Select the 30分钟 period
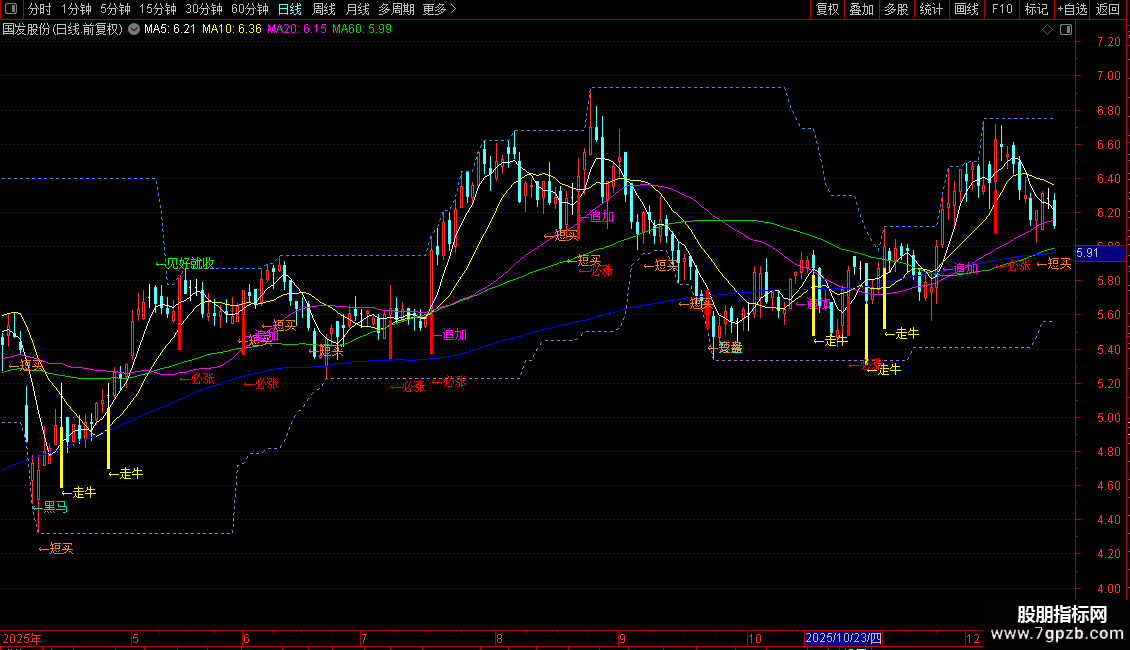 pyautogui.click(x=204, y=9)
